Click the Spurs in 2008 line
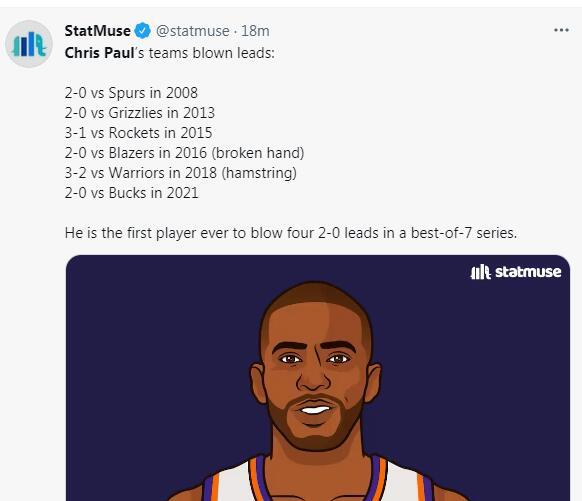The height and width of the screenshot is (501, 582). click(x=131, y=93)
